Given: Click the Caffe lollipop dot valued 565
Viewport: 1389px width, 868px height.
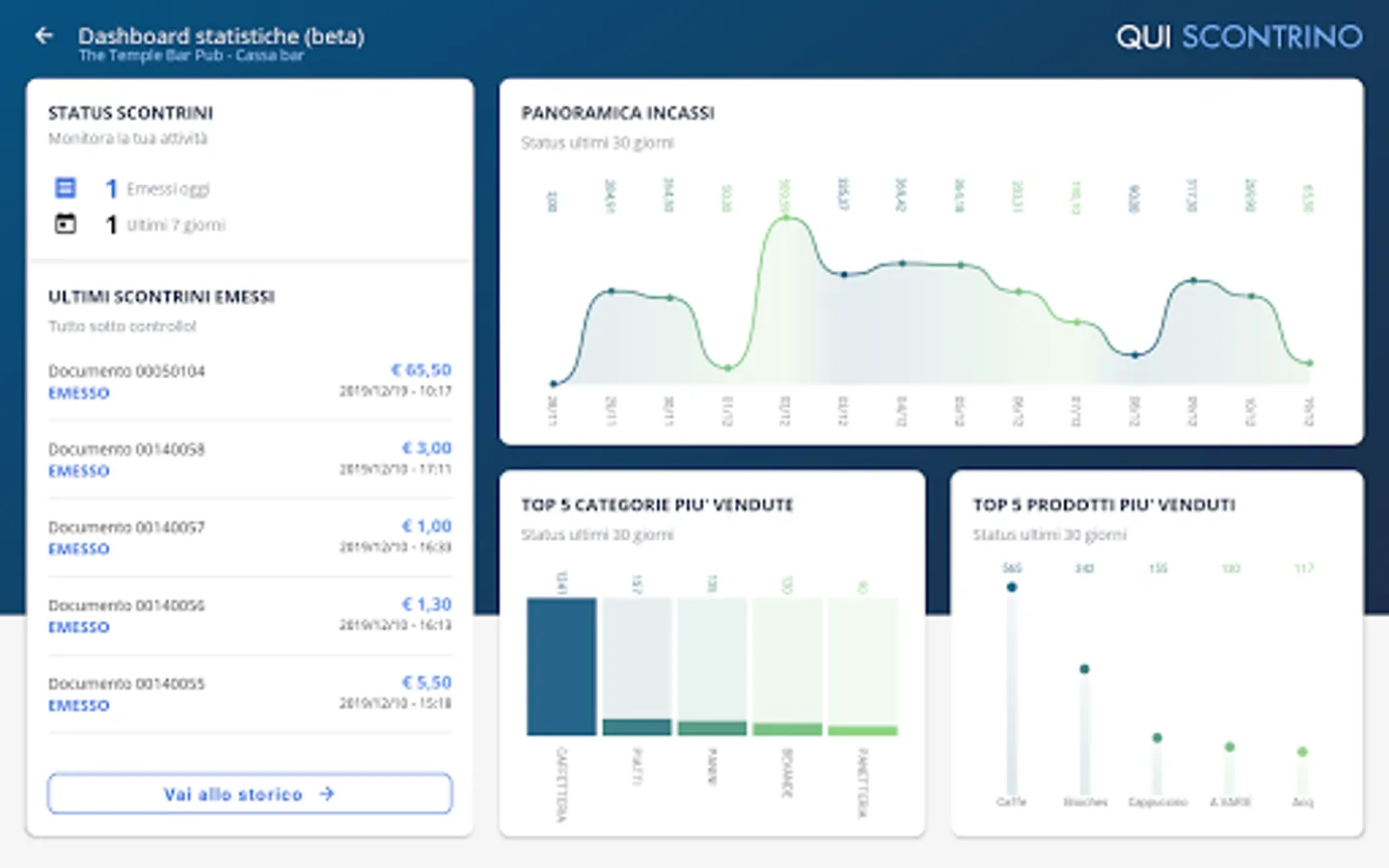Looking at the screenshot, I should pos(1011,587).
